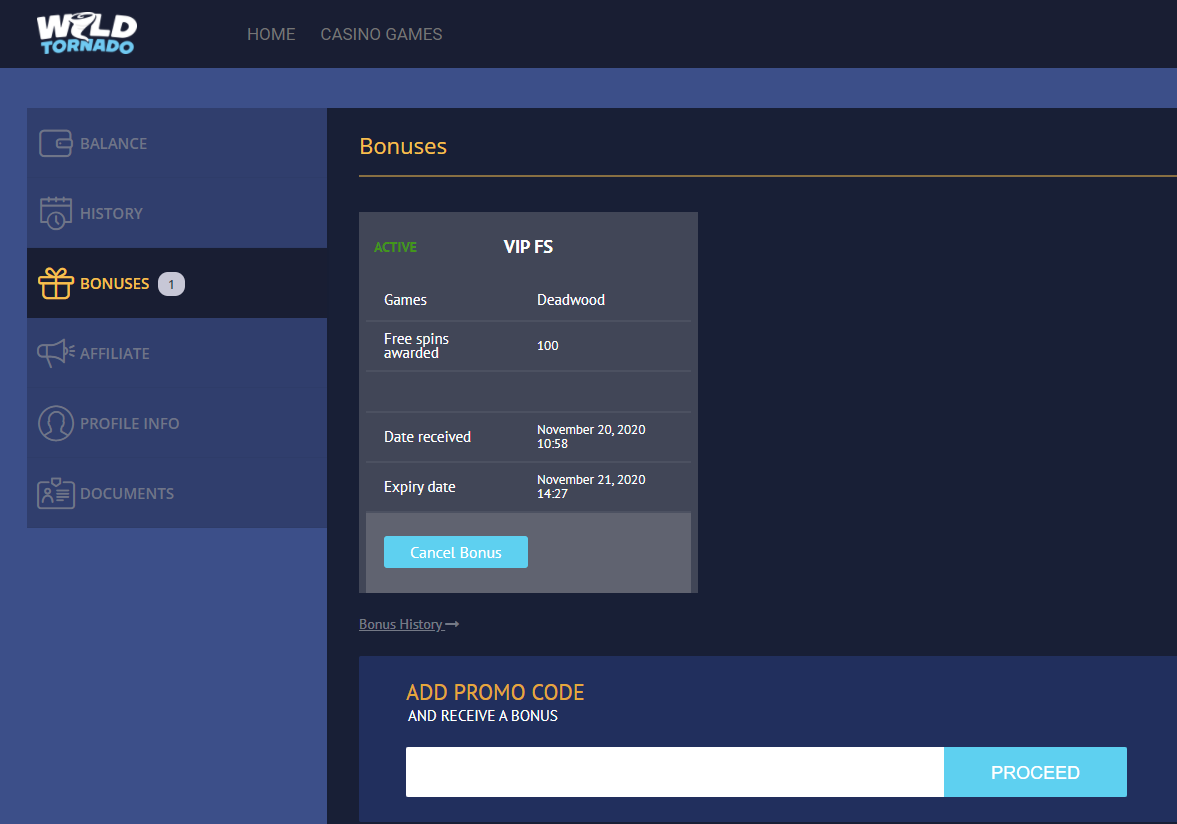The image size is (1177, 824).
Task: Click the Wild Tornado logo
Action: [x=86, y=34]
